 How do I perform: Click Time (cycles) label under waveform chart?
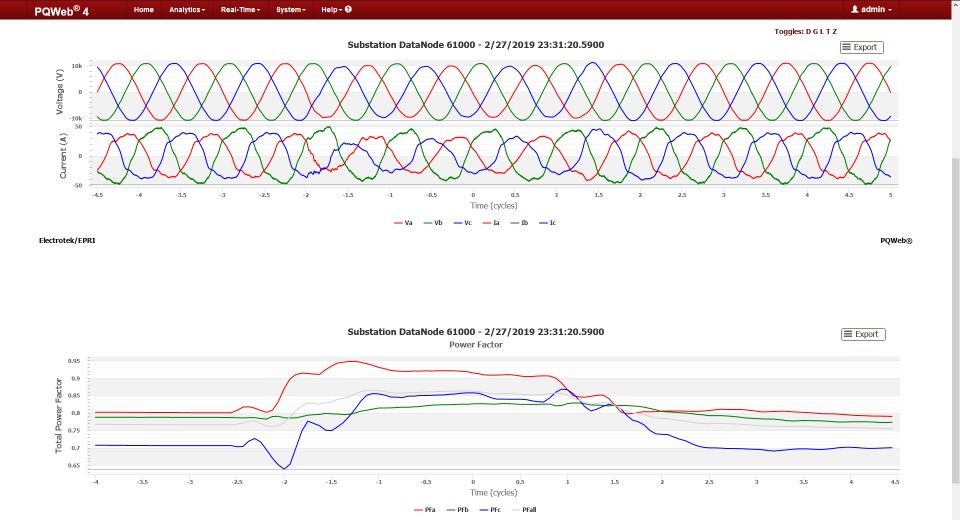493,206
